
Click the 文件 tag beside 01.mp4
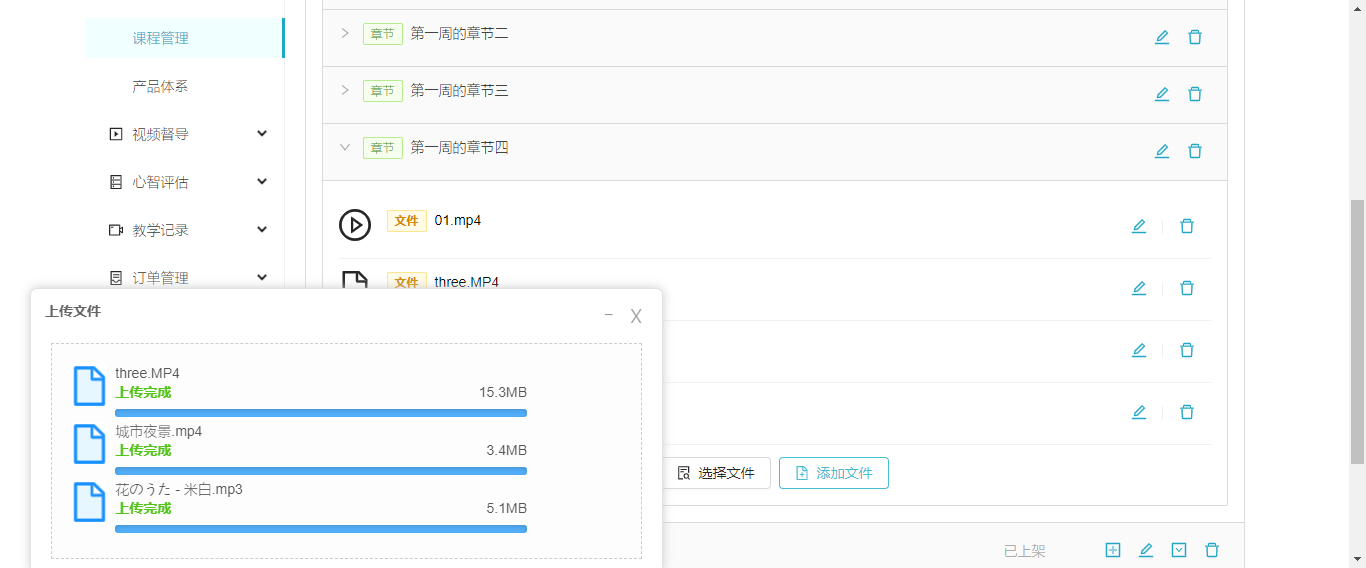click(407, 221)
